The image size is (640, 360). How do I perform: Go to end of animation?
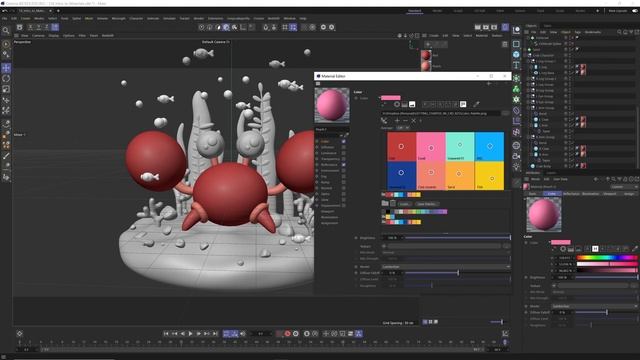pos(215,334)
